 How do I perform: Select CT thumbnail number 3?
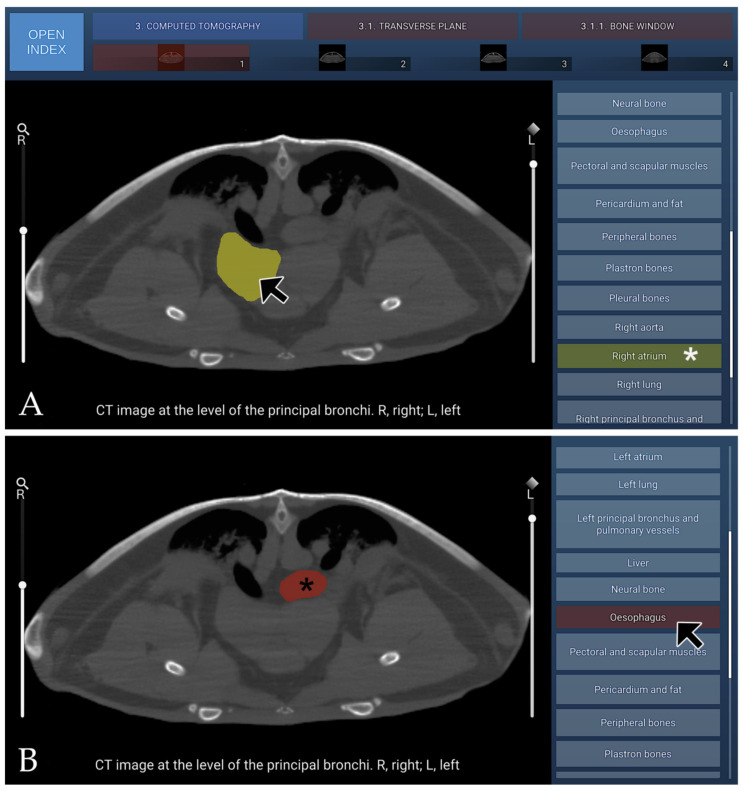493,58
